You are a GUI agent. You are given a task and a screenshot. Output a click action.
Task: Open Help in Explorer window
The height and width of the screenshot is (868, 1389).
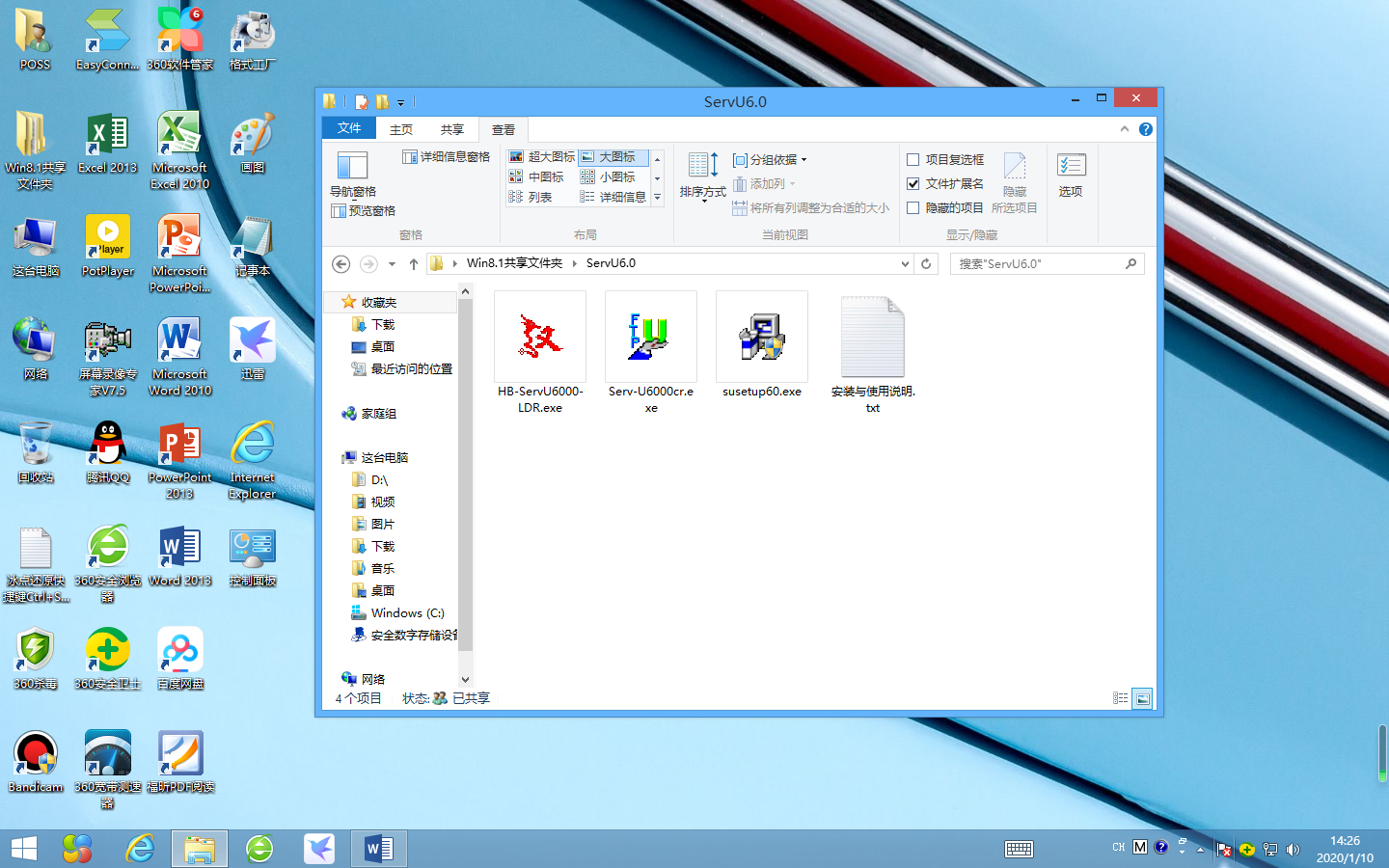tap(1146, 129)
